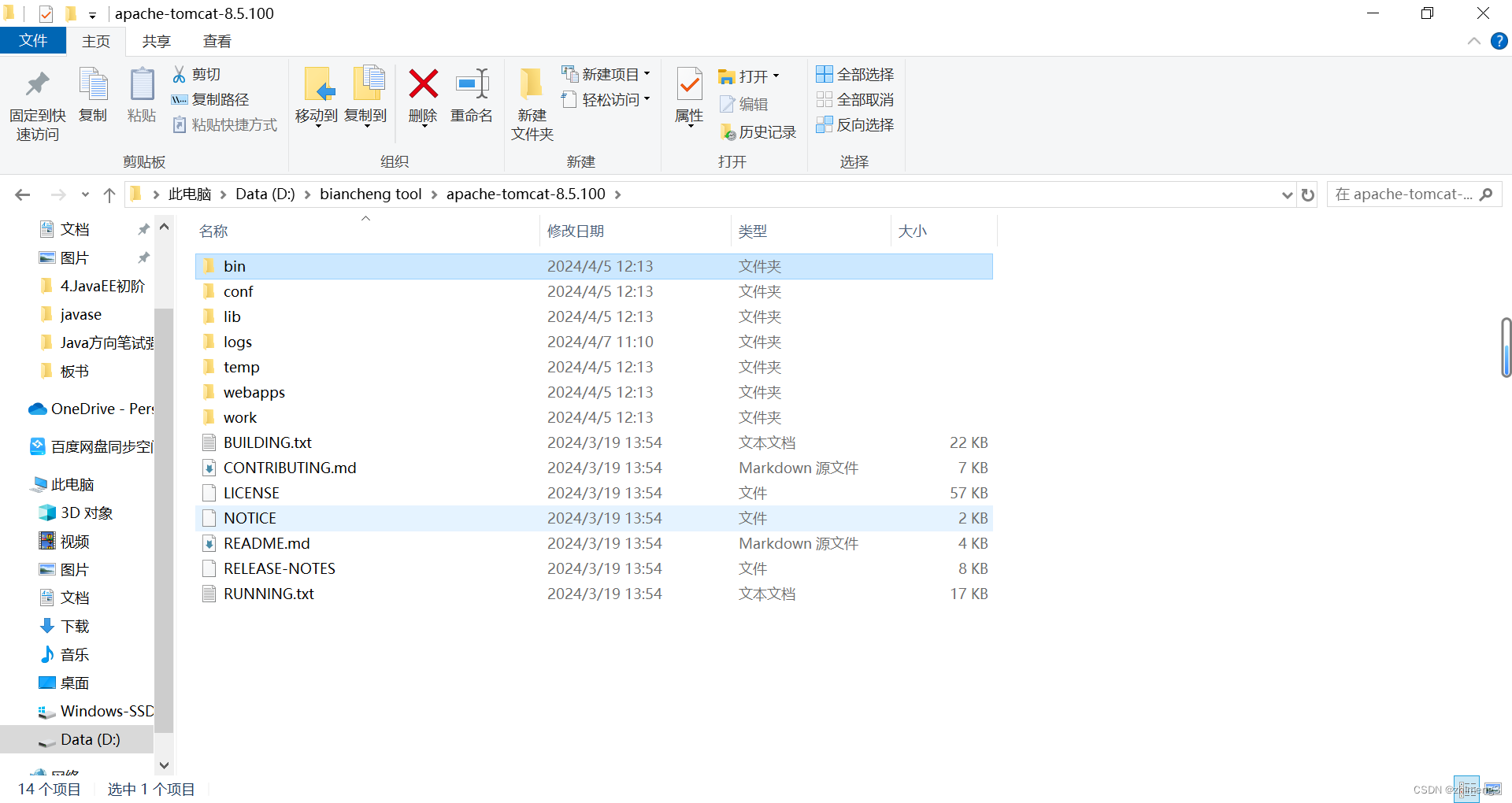Refresh the current folder view
Image resolution: width=1512 pixels, height=803 pixels.
point(1308,194)
